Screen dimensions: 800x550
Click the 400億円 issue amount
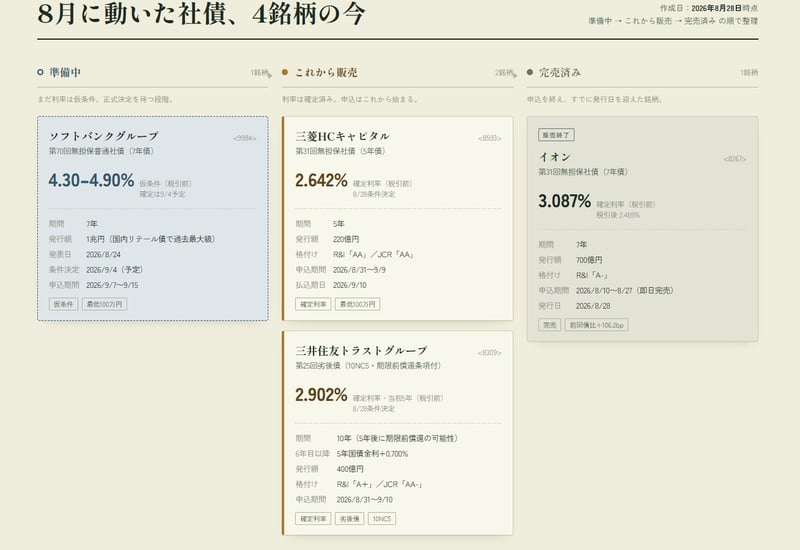[350, 469]
